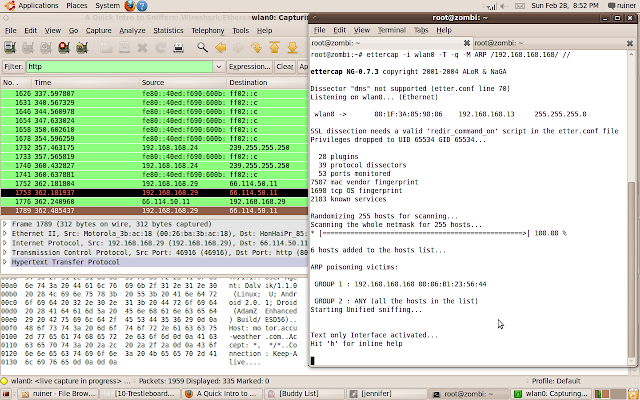
Task: Open help icon in top panel
Action: point(142,6)
